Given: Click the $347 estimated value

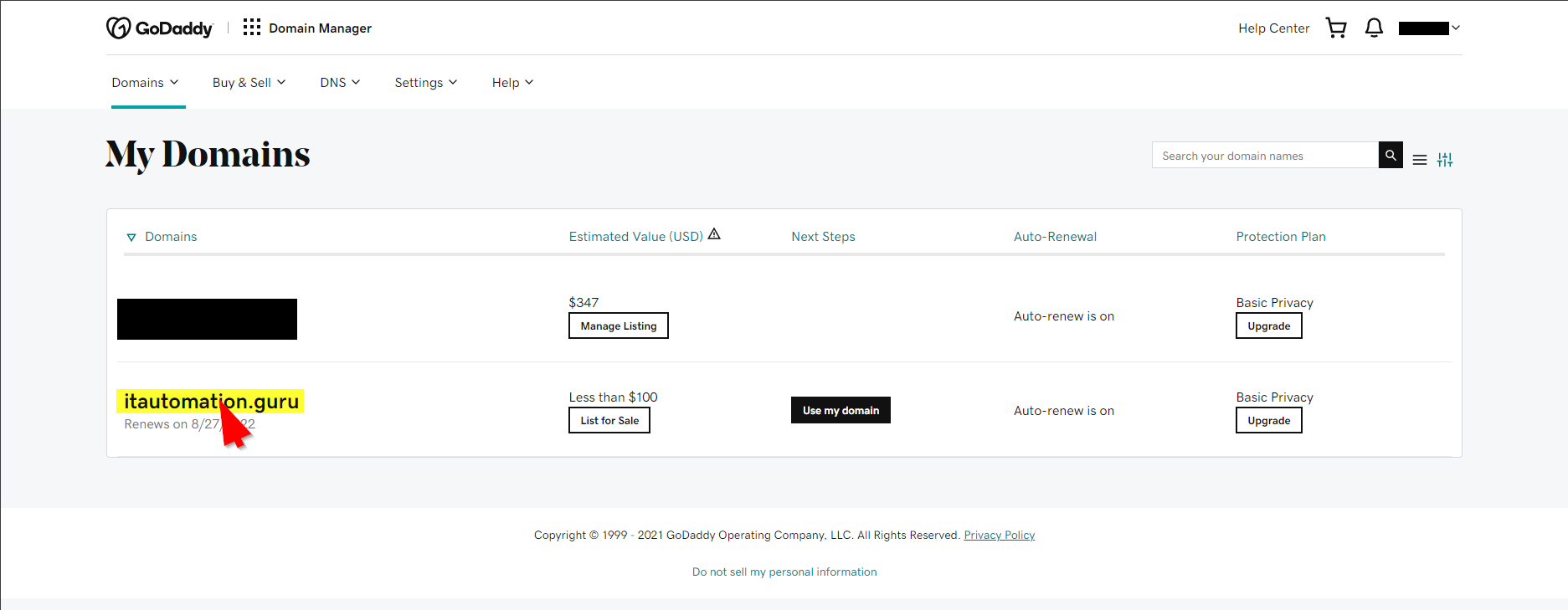Looking at the screenshot, I should point(584,302).
